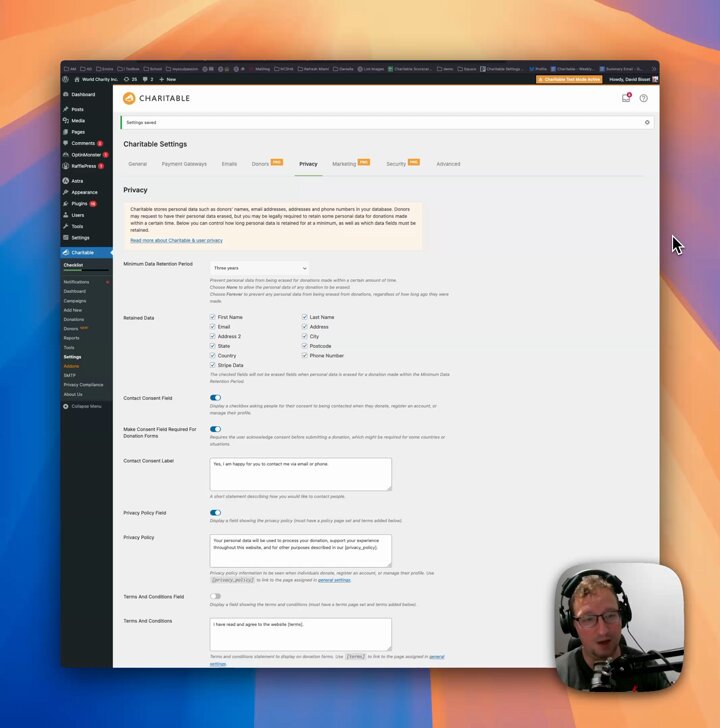This screenshot has height=728, width=720.
Task: Switch to the General settings tab
Action: [137, 164]
